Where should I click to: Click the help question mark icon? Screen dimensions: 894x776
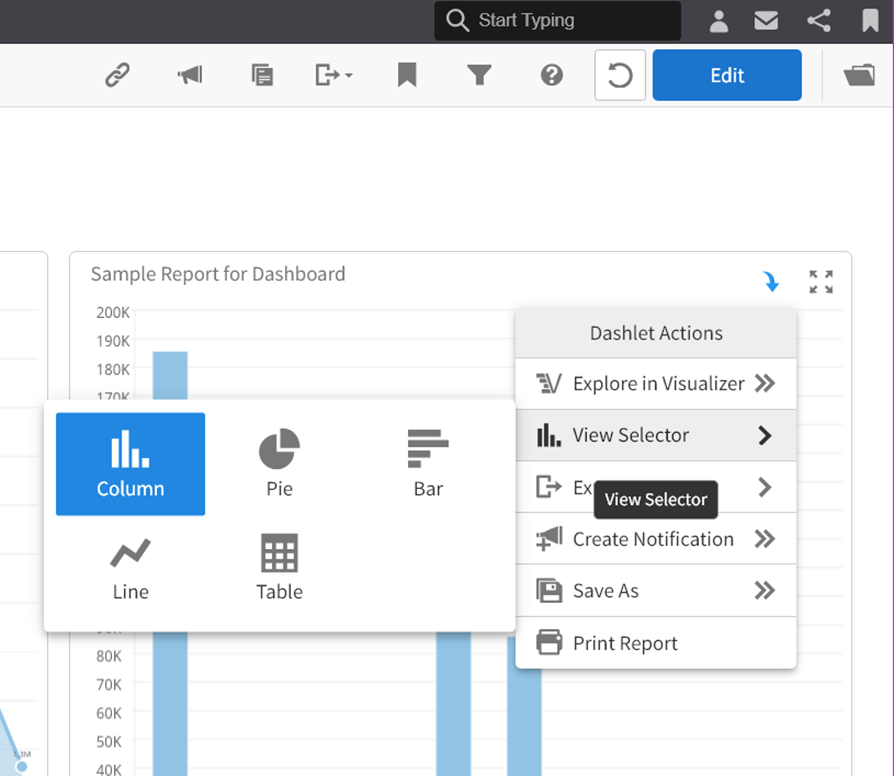552,76
